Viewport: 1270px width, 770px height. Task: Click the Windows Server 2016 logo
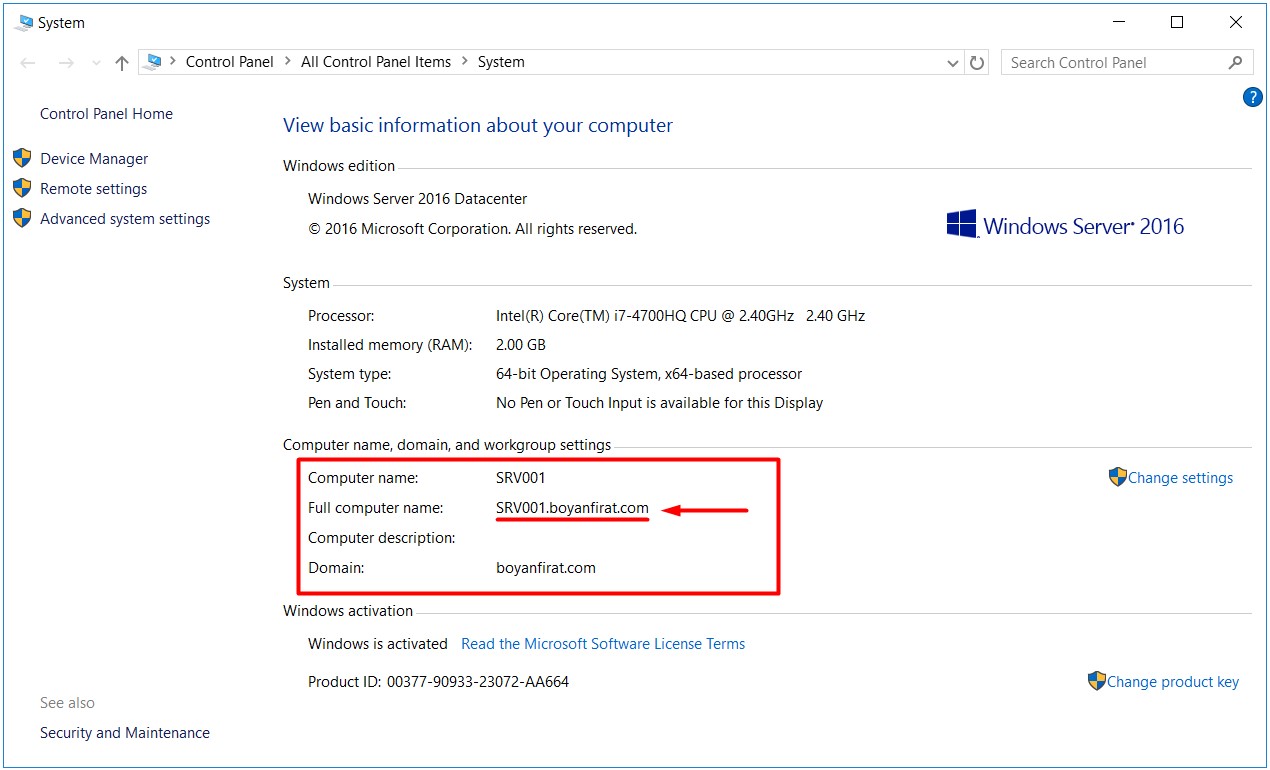(x=1065, y=224)
